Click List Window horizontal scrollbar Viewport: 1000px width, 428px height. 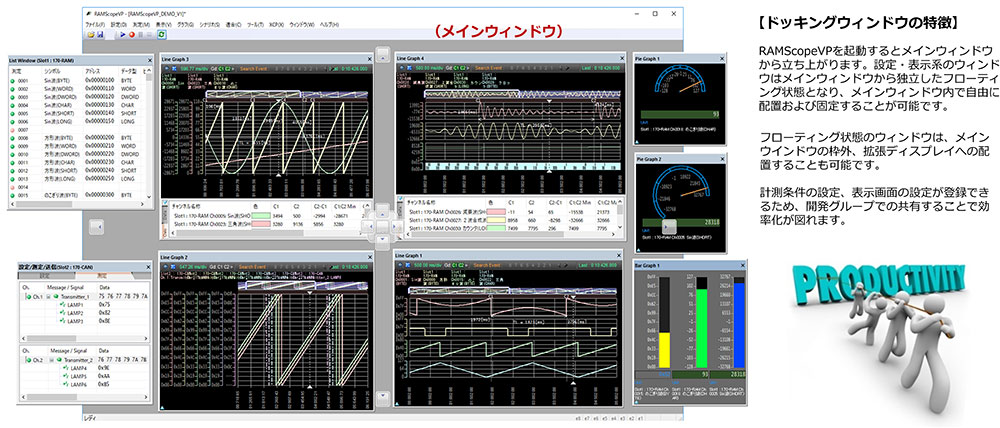(x=77, y=205)
